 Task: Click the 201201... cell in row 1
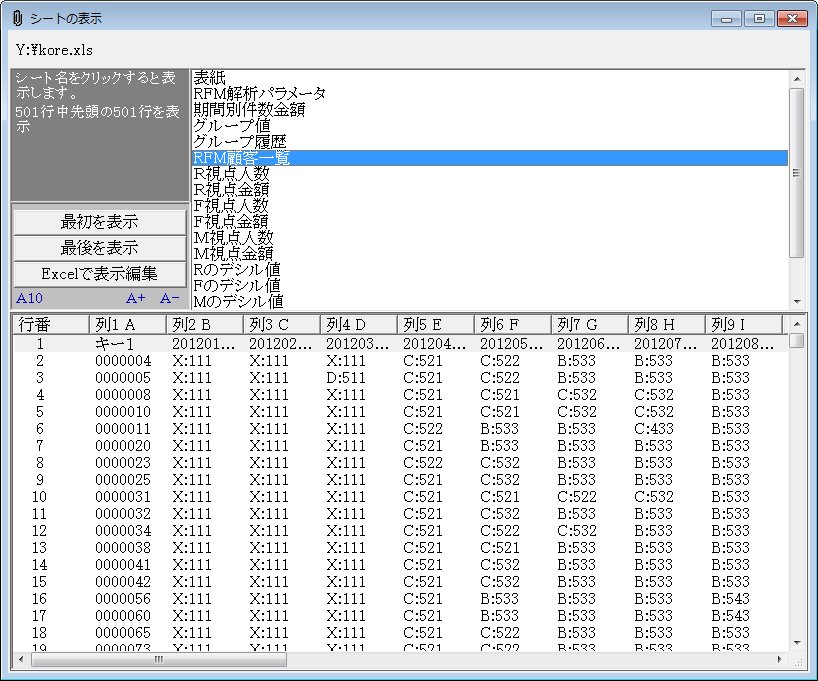tap(203, 344)
